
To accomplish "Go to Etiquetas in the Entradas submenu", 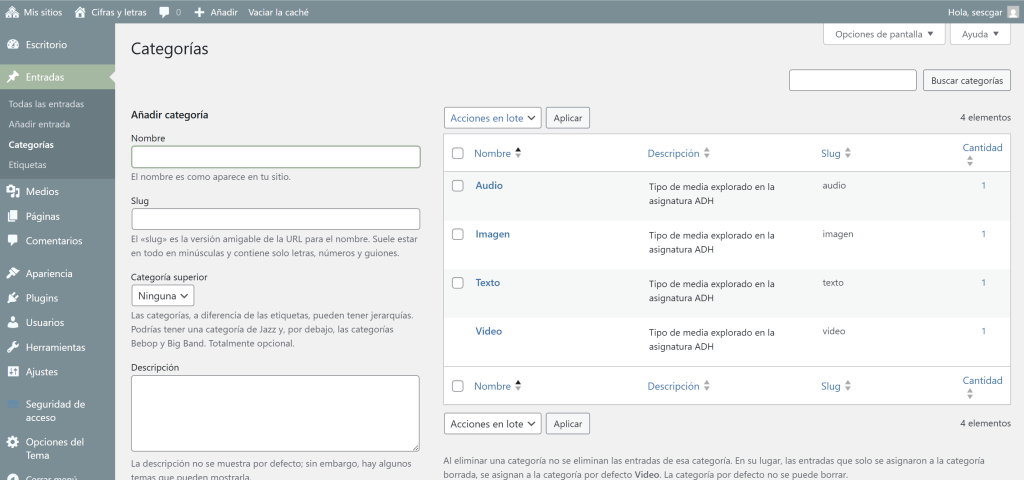I will coord(27,164).
